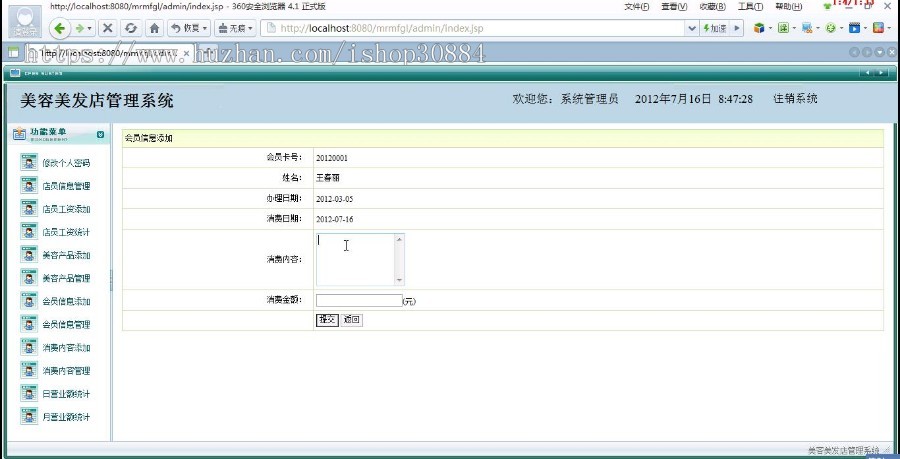
Task: Click the date value 2012-07-16
Action: pyautogui.click(x=335, y=219)
